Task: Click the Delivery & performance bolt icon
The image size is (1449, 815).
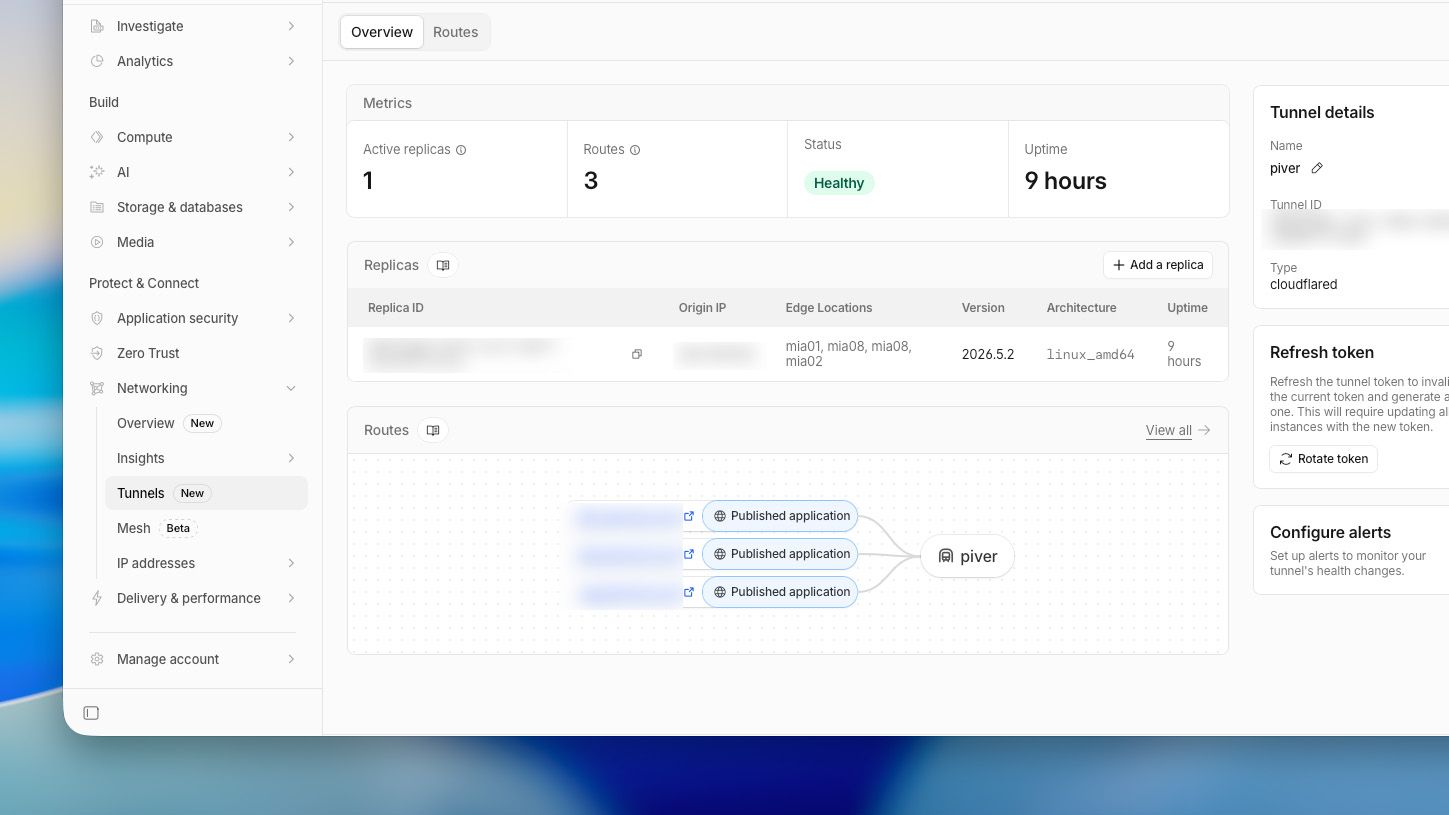Action: [x=97, y=598]
